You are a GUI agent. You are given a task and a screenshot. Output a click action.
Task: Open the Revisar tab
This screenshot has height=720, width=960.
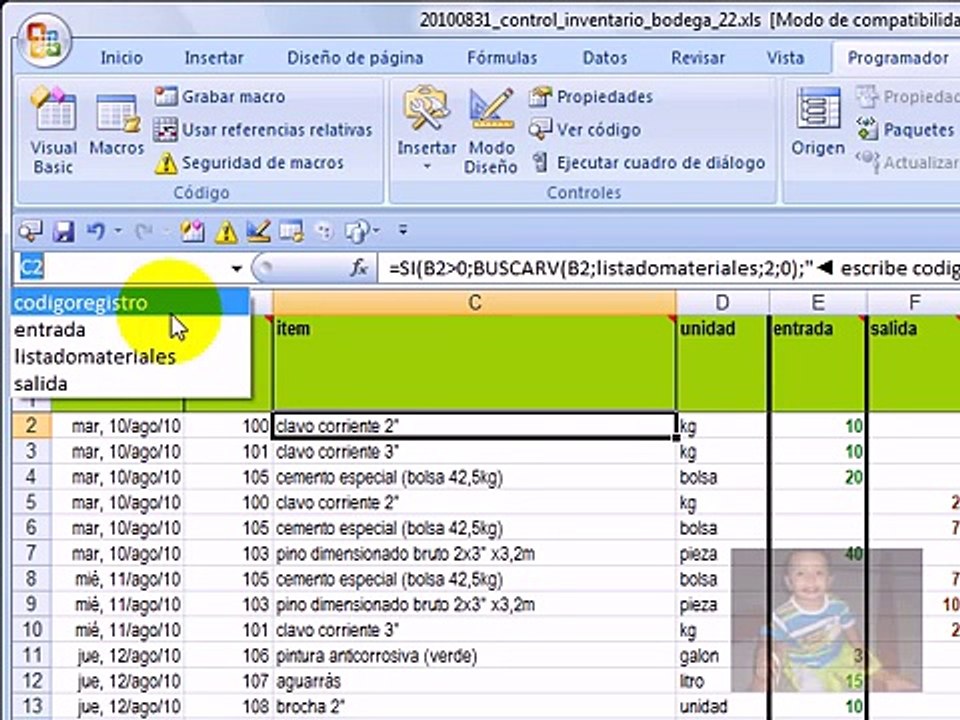698,58
